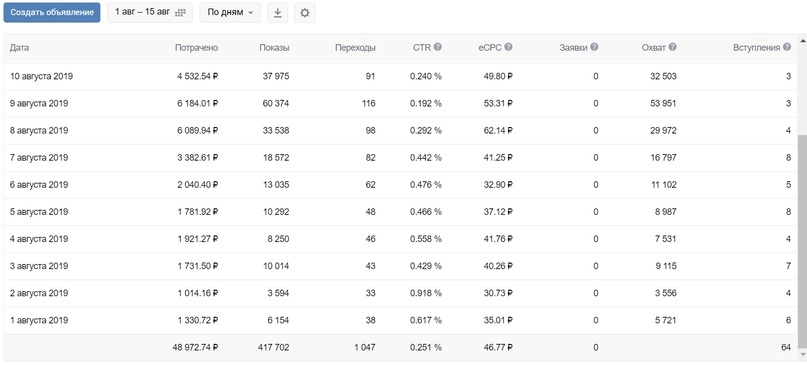
Task: Click the calendar grid icon in date range
Action: click(x=180, y=13)
